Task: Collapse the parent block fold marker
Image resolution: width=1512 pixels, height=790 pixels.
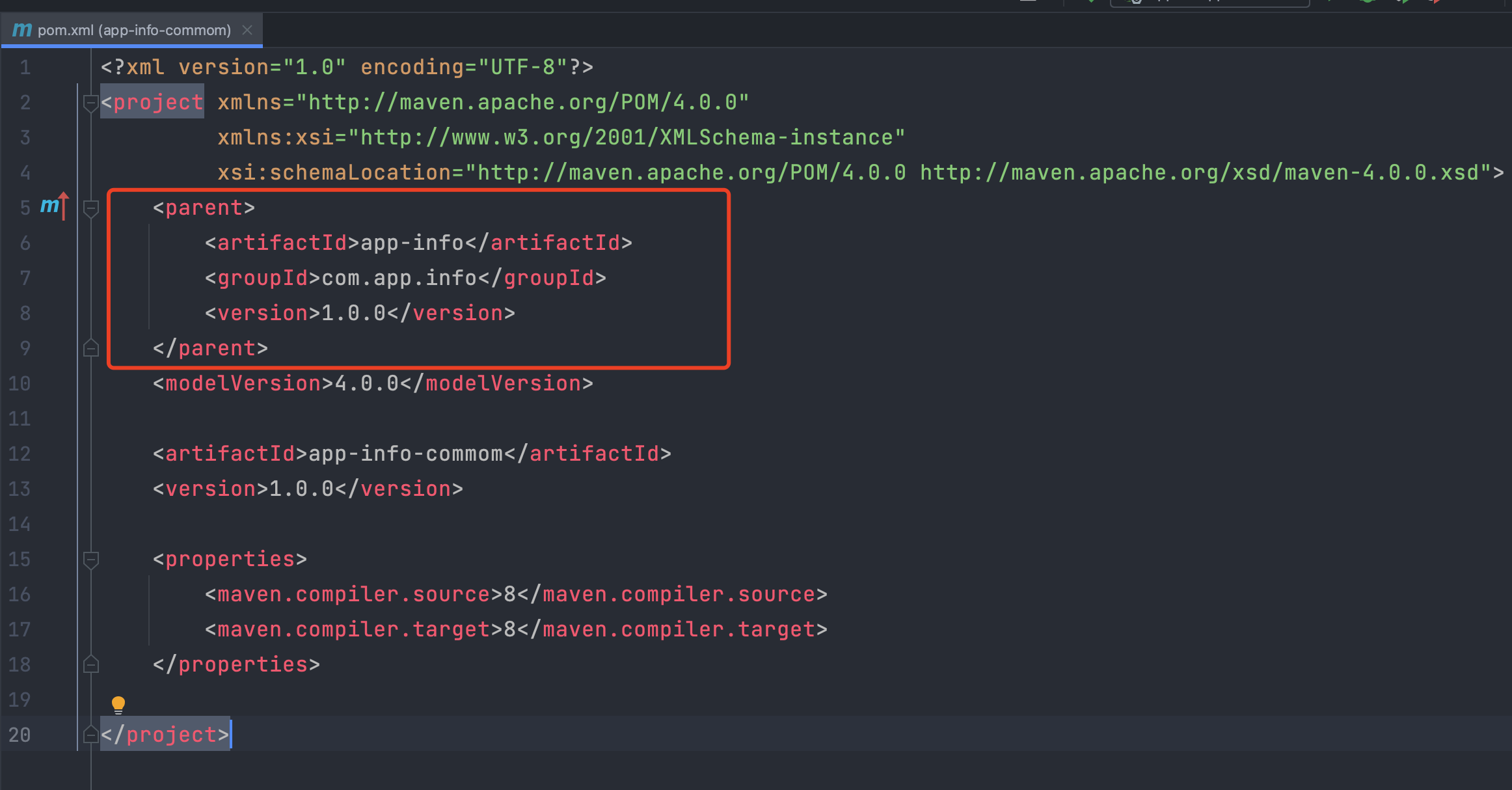Action: click(90, 208)
